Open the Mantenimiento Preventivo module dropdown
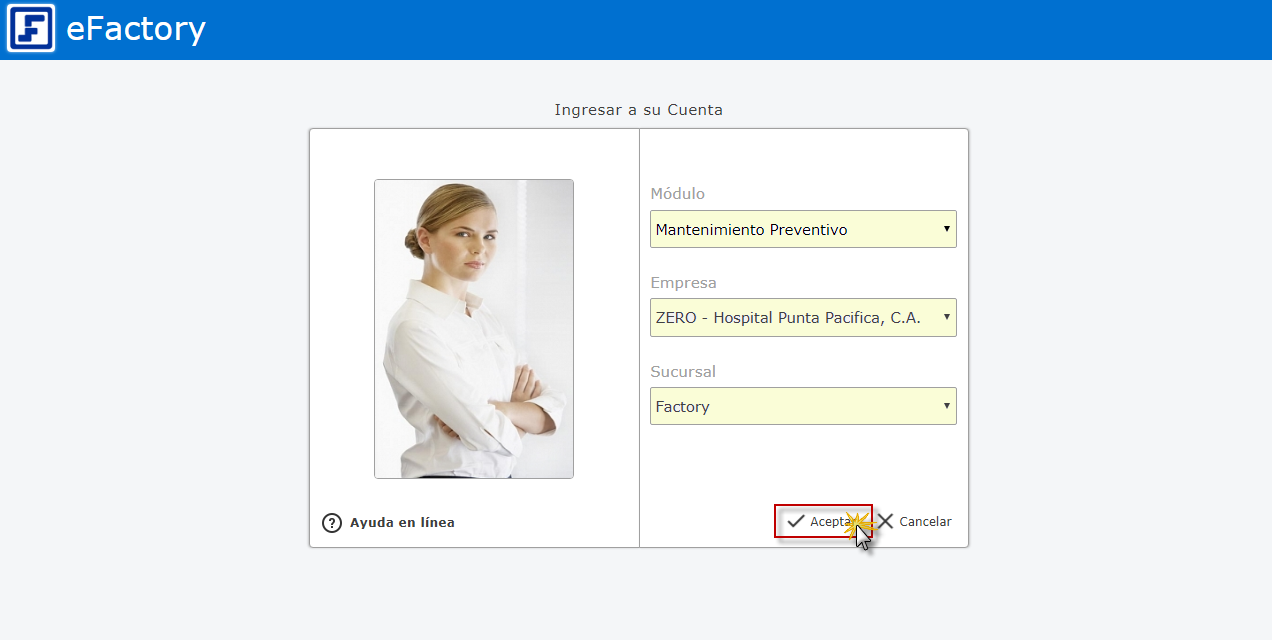 point(790,229)
